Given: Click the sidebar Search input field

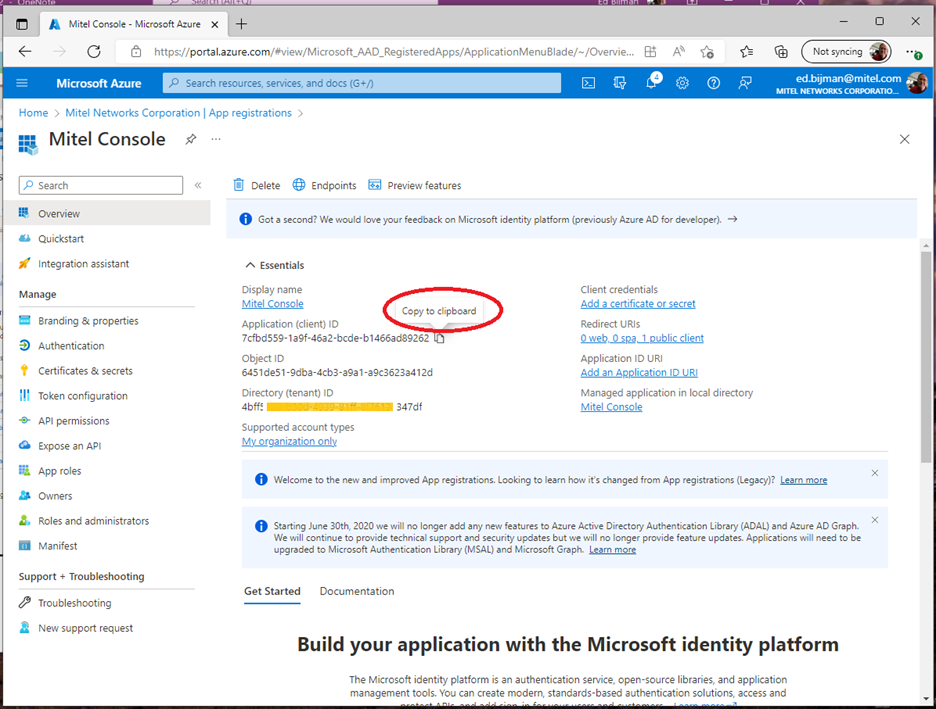Looking at the screenshot, I should pos(105,185).
